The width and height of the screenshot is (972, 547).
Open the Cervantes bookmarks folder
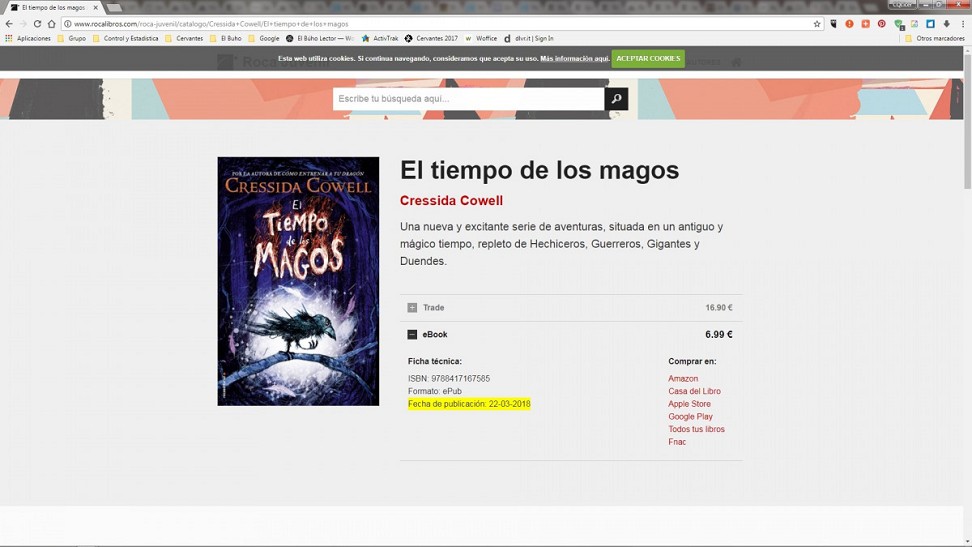pos(184,39)
